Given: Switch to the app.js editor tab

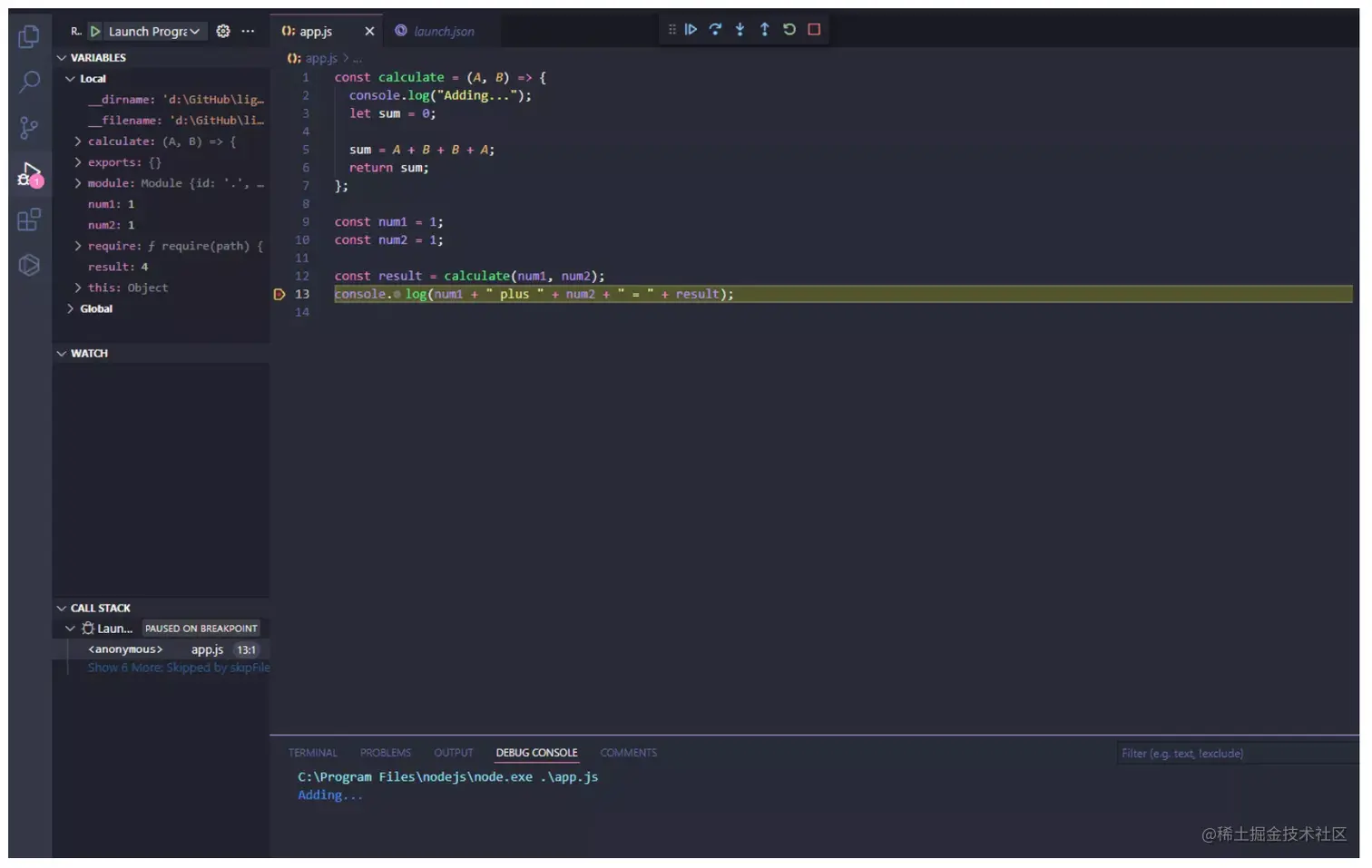Looking at the screenshot, I should (316, 31).
